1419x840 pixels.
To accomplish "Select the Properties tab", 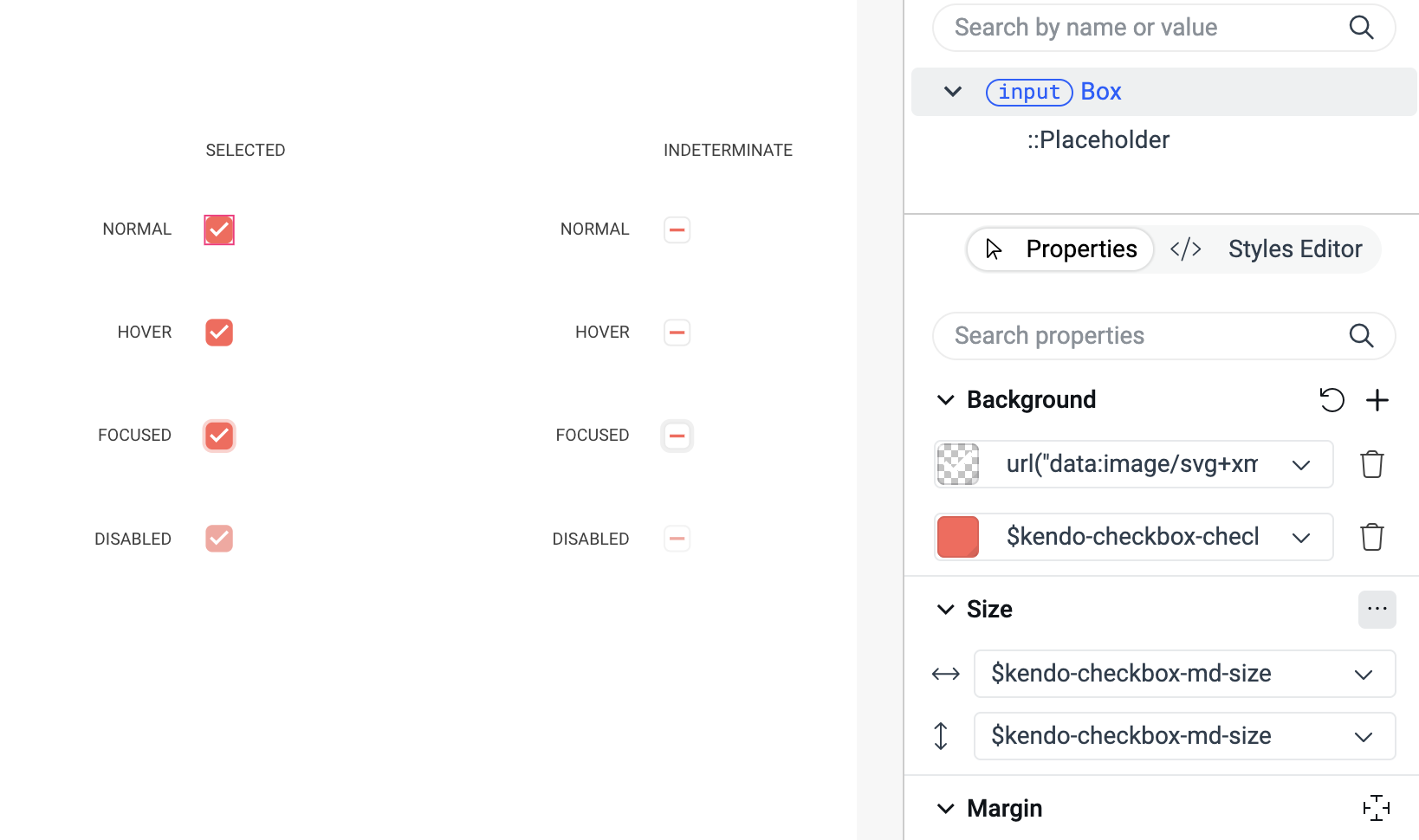I will click(1080, 249).
